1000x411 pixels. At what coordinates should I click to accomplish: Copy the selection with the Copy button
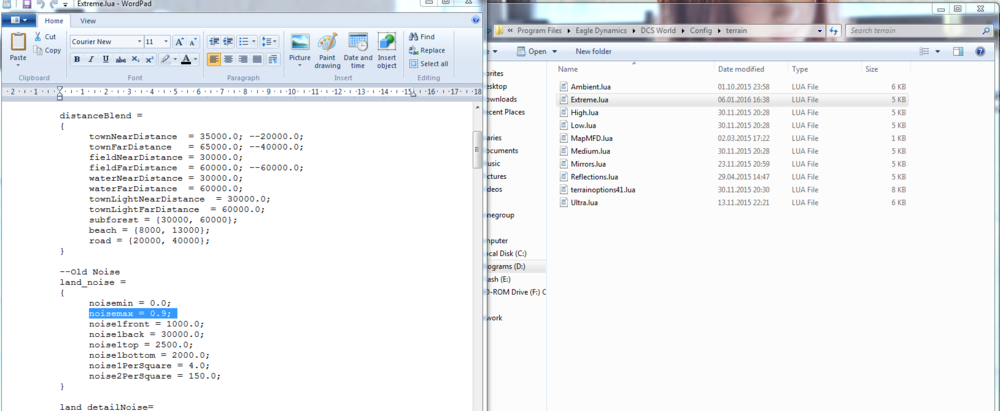(47, 50)
